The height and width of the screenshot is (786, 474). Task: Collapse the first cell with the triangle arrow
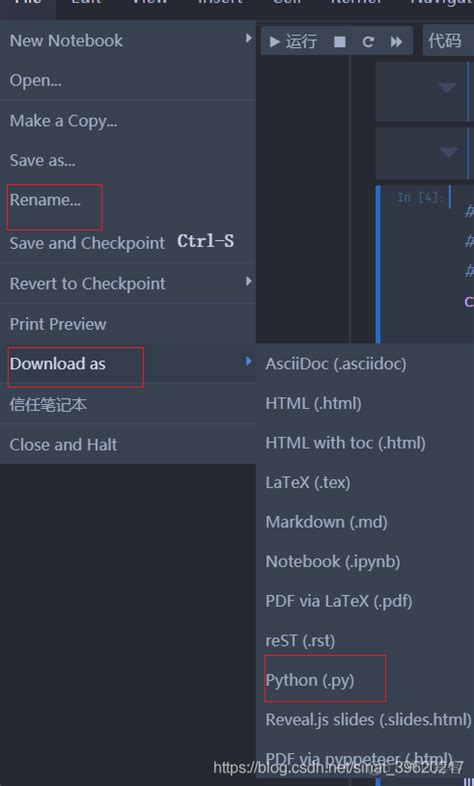tap(447, 88)
